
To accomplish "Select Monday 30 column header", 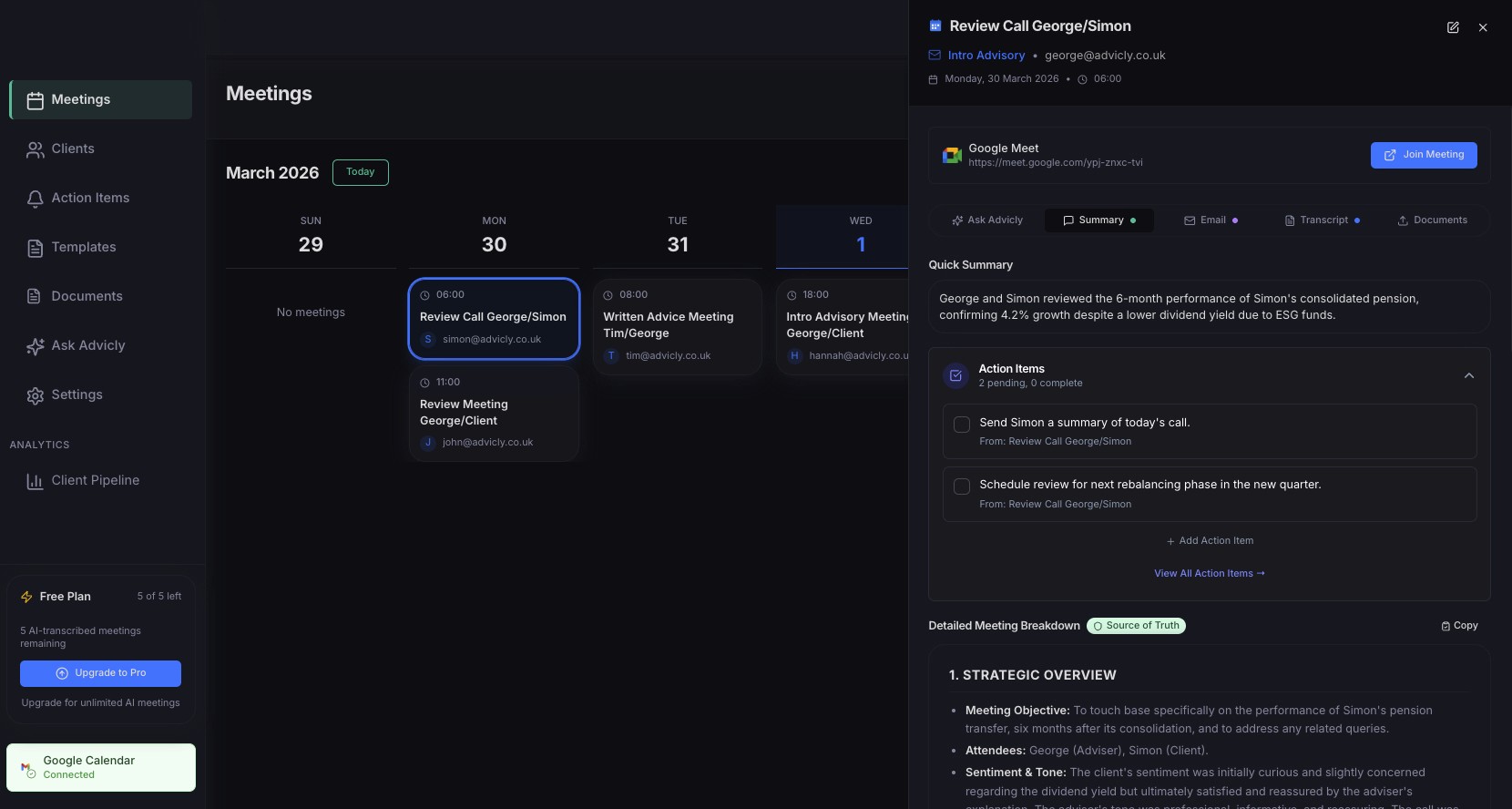I will coord(494,236).
